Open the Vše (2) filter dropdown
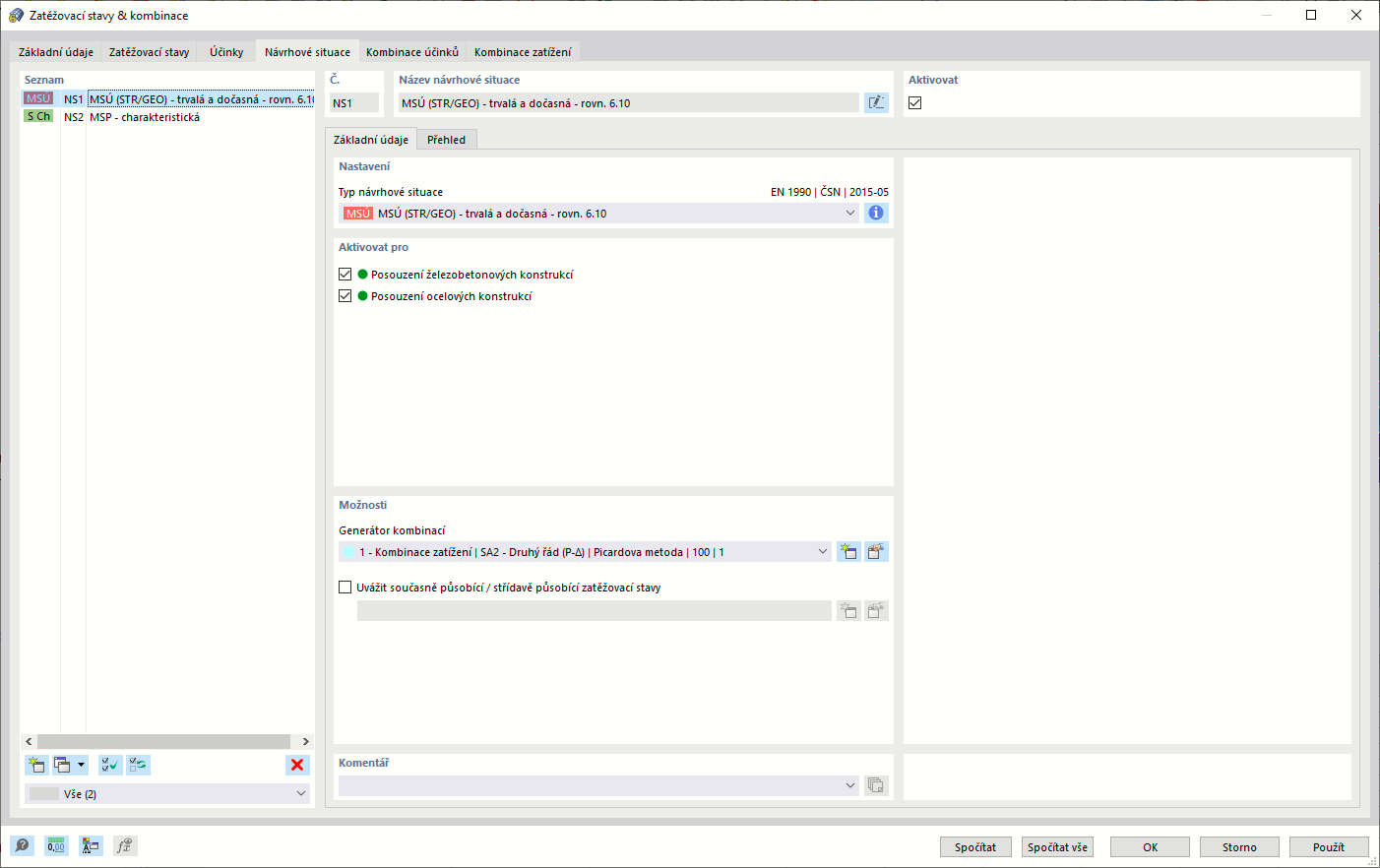The height and width of the screenshot is (868, 1380). click(x=301, y=793)
